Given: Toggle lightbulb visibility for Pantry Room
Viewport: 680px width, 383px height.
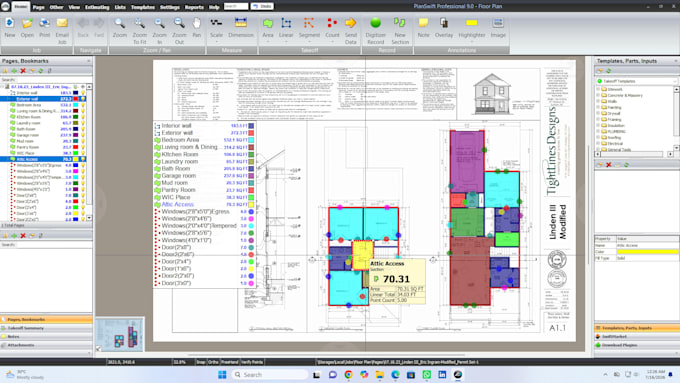Looking at the screenshot, I should [x=83, y=147].
